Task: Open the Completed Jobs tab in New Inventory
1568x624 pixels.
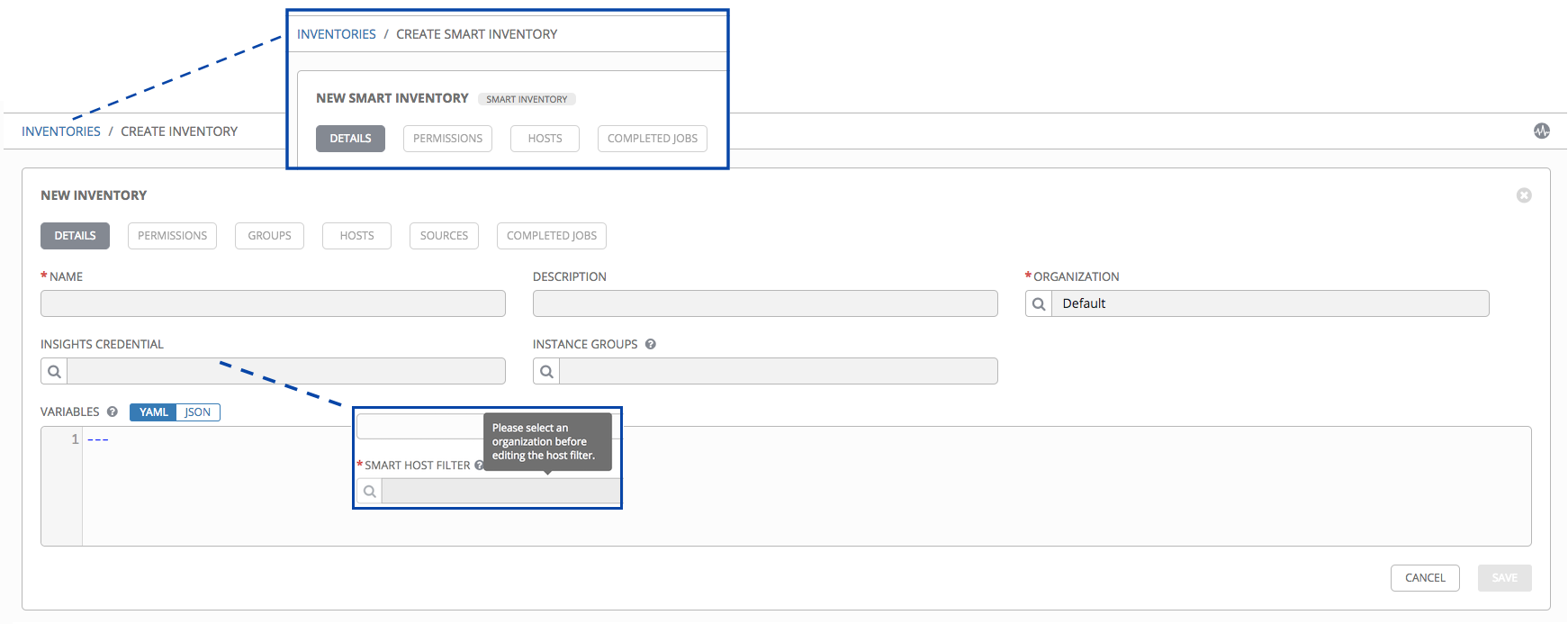Action: coord(551,236)
